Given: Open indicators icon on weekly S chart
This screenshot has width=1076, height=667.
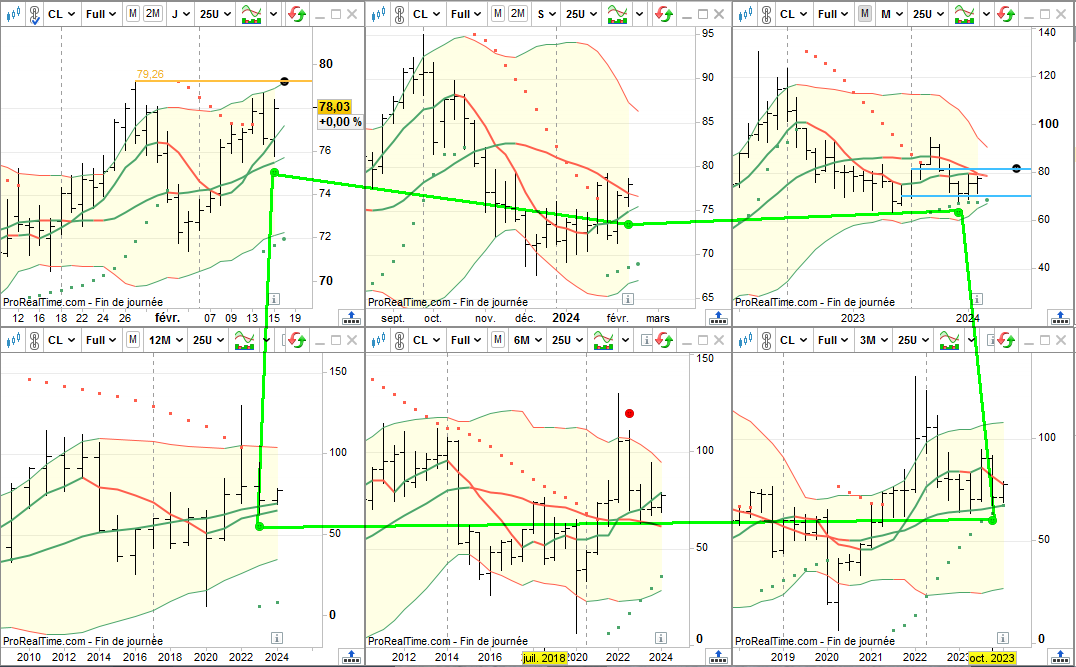Looking at the screenshot, I should tap(618, 14).
